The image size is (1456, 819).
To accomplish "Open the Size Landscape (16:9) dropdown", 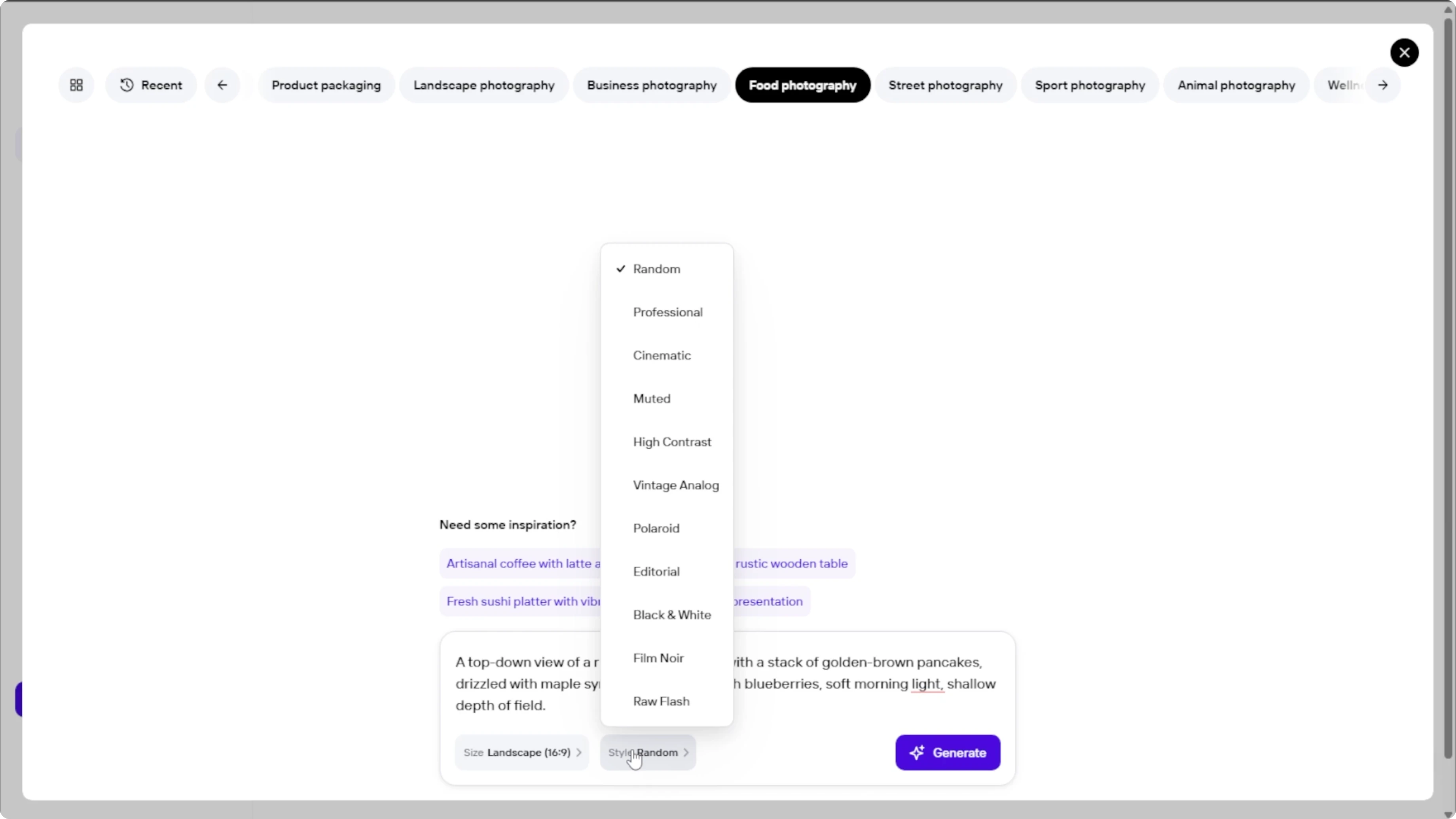I will point(522,752).
